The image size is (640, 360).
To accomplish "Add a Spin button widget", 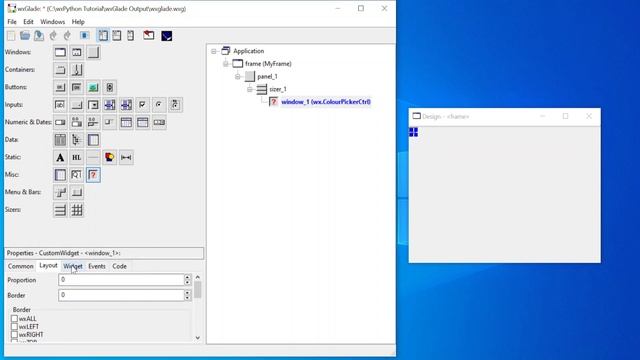I will (x=109, y=87).
